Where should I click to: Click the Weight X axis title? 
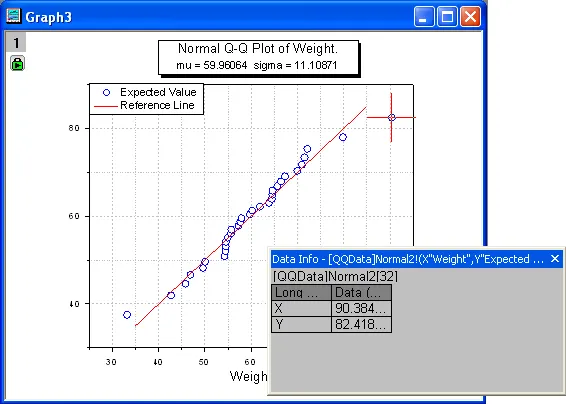pyautogui.click(x=249, y=376)
